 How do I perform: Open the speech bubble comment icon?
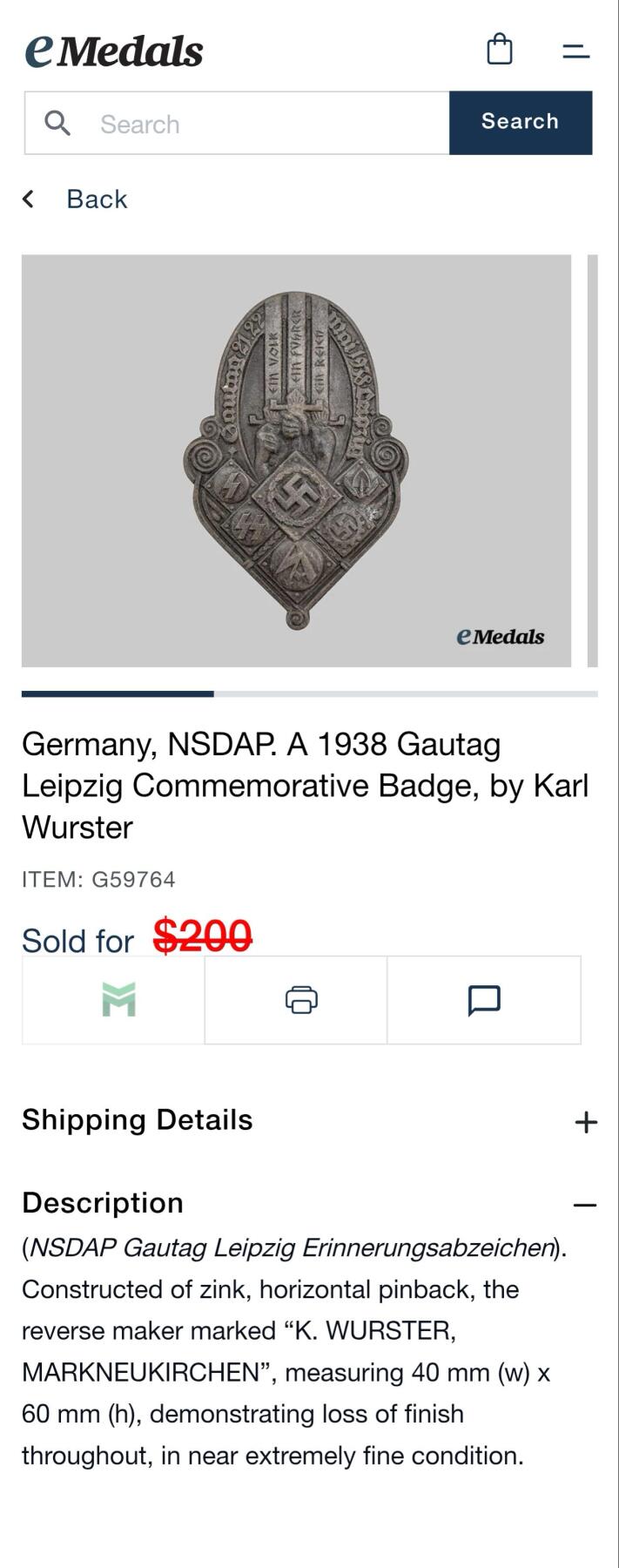pos(484,1000)
